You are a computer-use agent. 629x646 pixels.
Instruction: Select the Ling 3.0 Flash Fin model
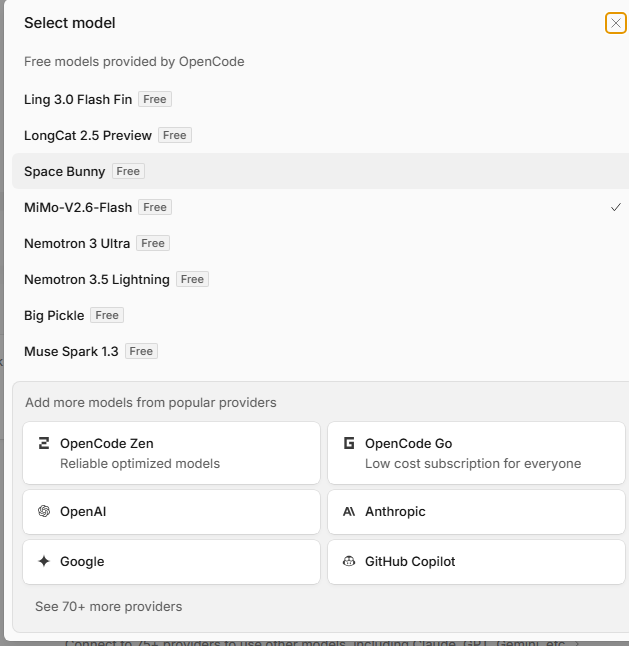[320, 99]
